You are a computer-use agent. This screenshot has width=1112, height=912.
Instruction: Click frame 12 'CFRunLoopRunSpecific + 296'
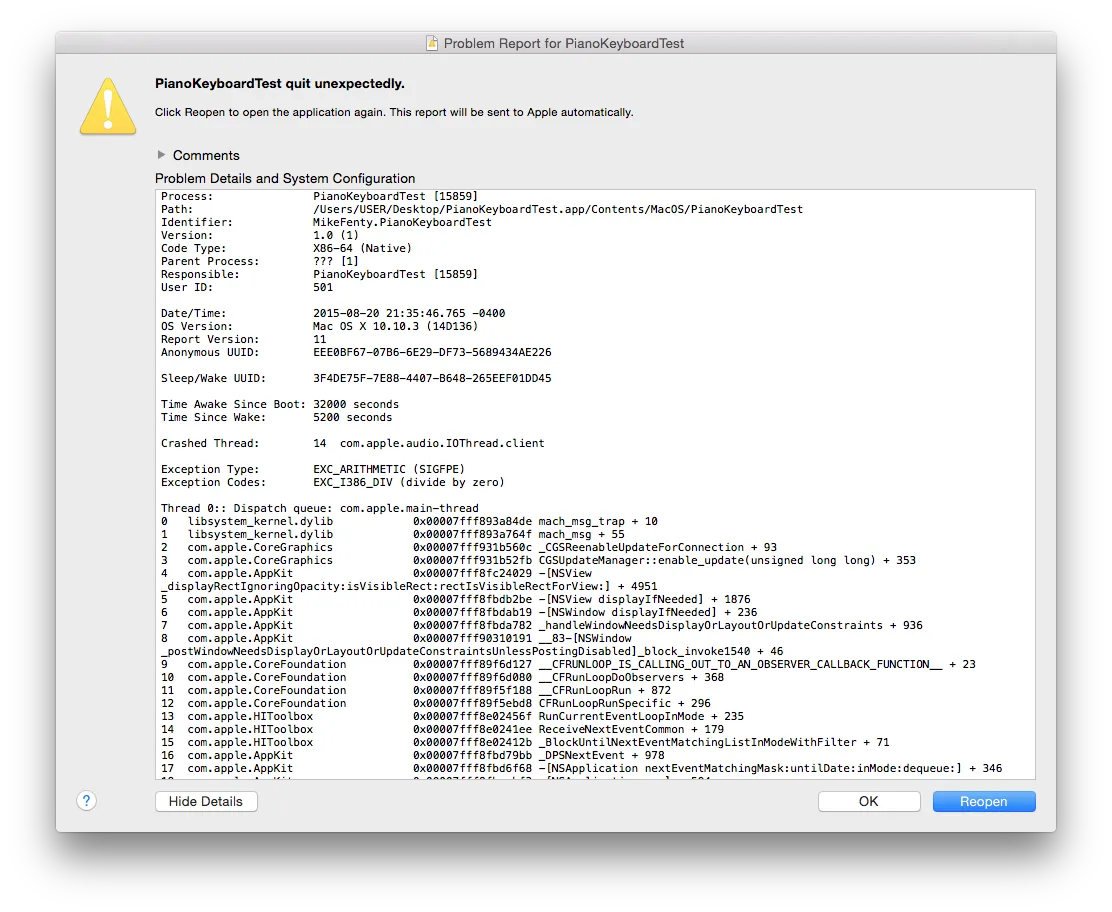624,704
